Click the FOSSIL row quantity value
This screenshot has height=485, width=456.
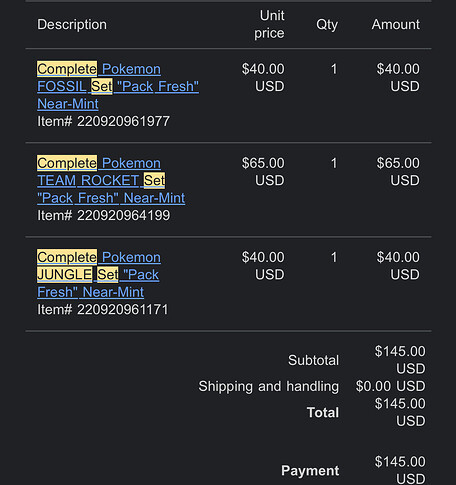pyautogui.click(x=334, y=69)
